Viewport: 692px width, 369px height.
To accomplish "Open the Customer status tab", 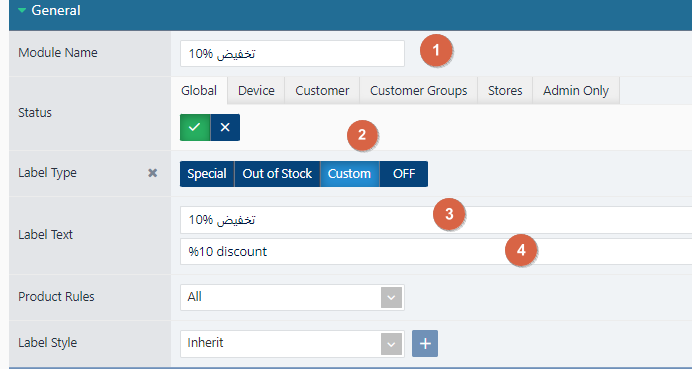I will (322, 90).
